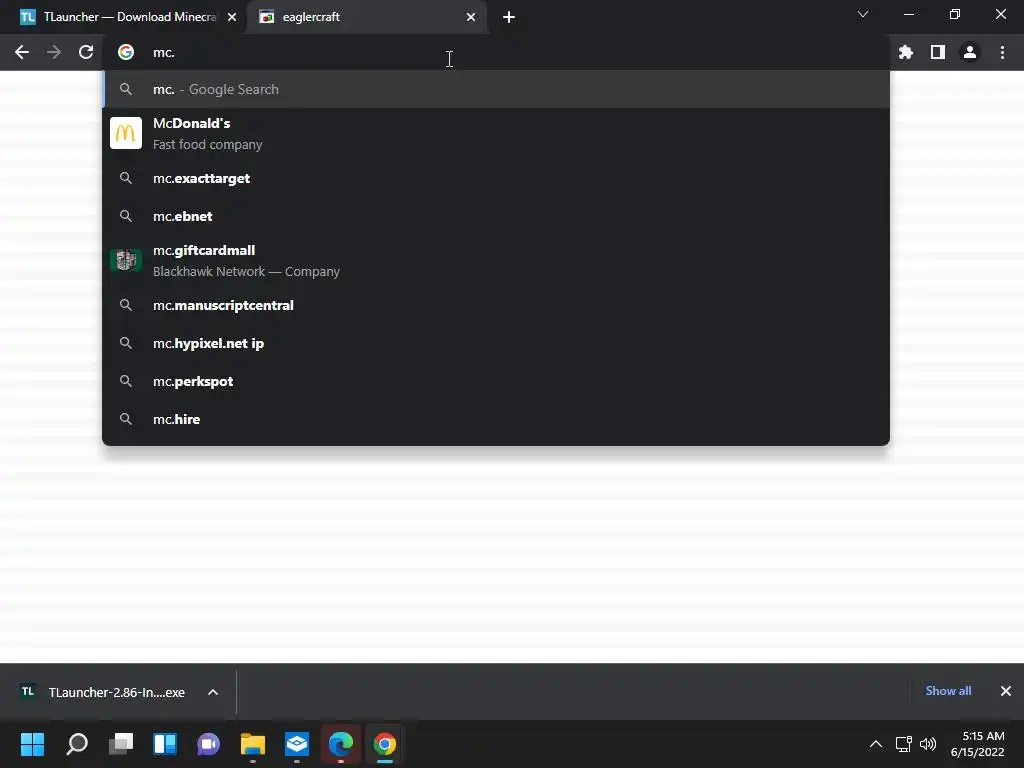
Task: Close the TLauncher tab
Action: (232, 17)
